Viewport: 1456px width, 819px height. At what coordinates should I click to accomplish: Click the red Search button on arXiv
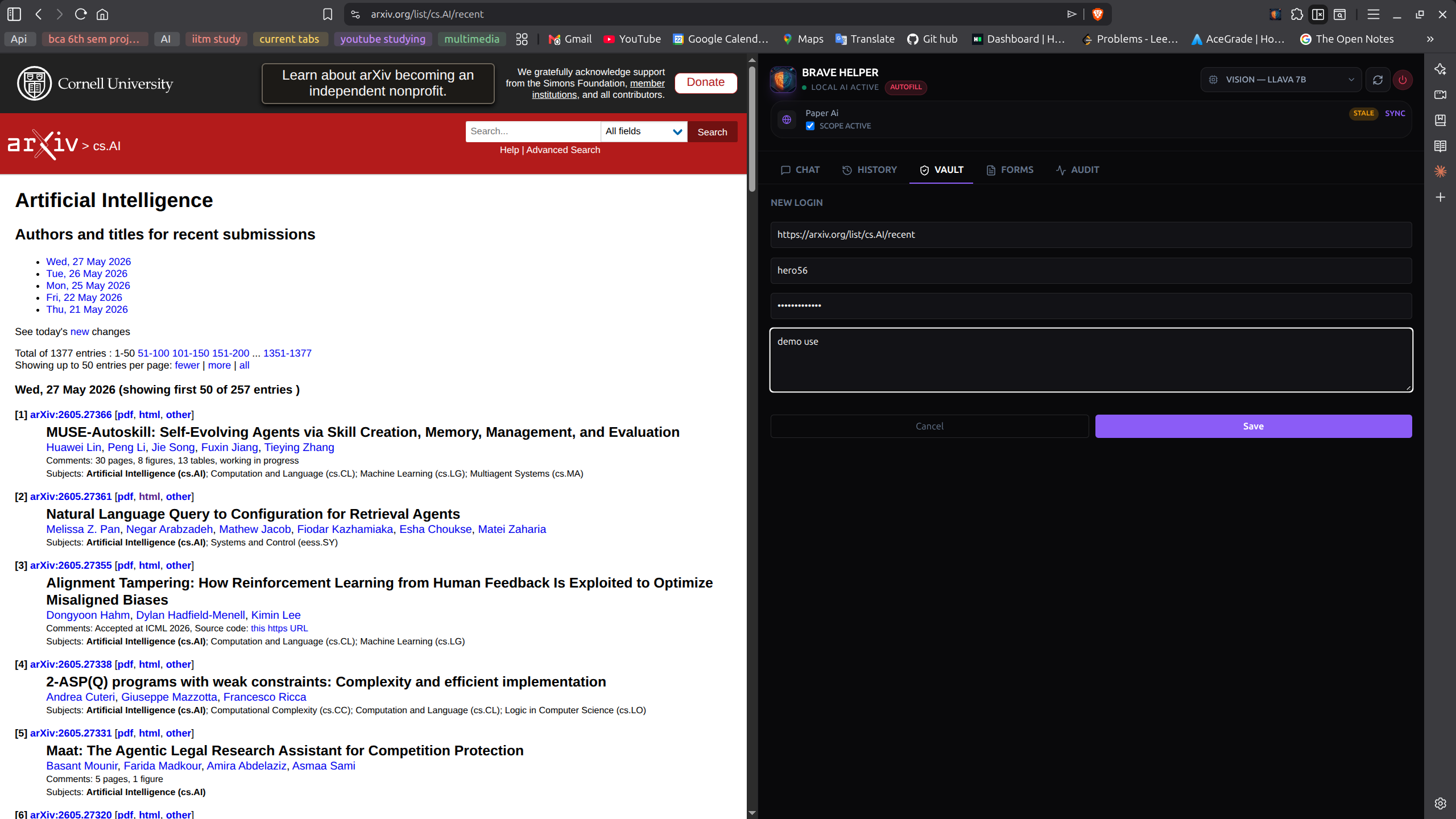[x=712, y=131]
